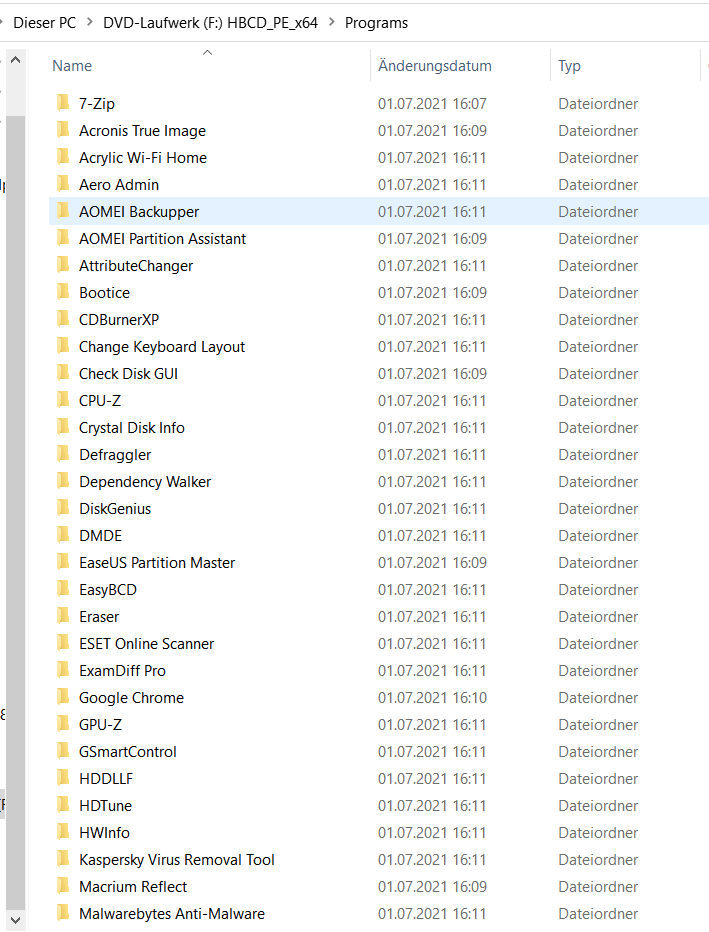
Task: Click the Change Keyboard Layout folder icon
Action: pos(63,346)
